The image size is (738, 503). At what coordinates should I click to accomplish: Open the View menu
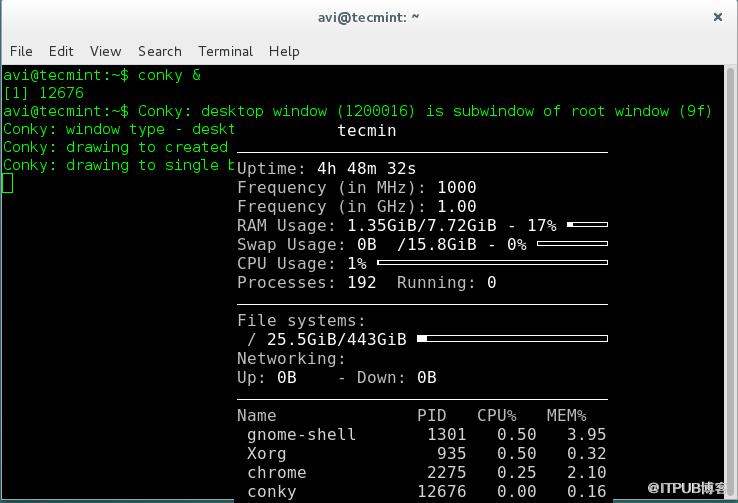[x=105, y=51]
